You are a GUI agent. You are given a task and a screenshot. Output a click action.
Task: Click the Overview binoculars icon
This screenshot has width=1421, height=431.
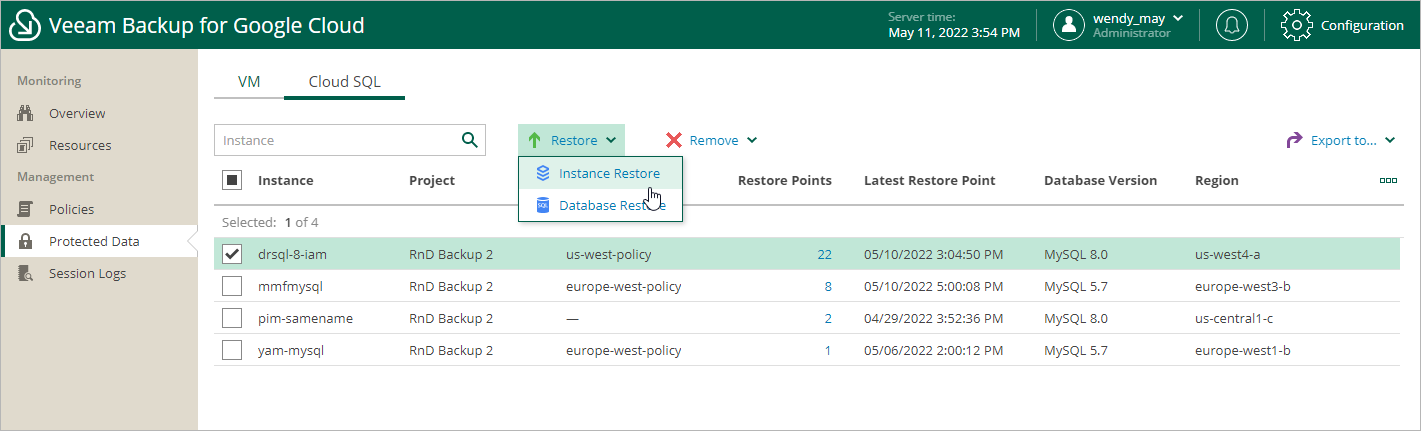[26, 113]
